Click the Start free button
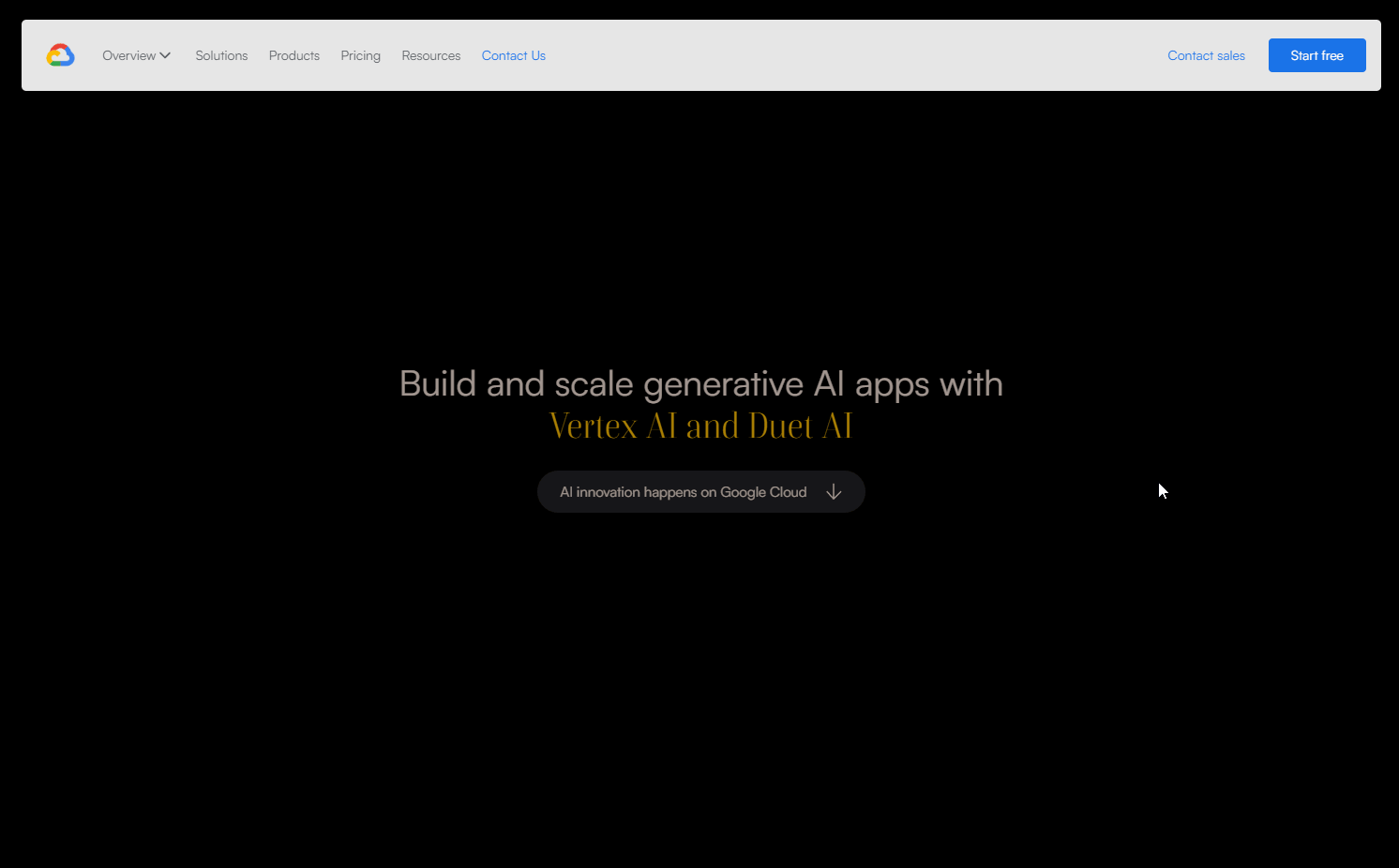Image resolution: width=1399 pixels, height=868 pixels. pyautogui.click(x=1317, y=55)
